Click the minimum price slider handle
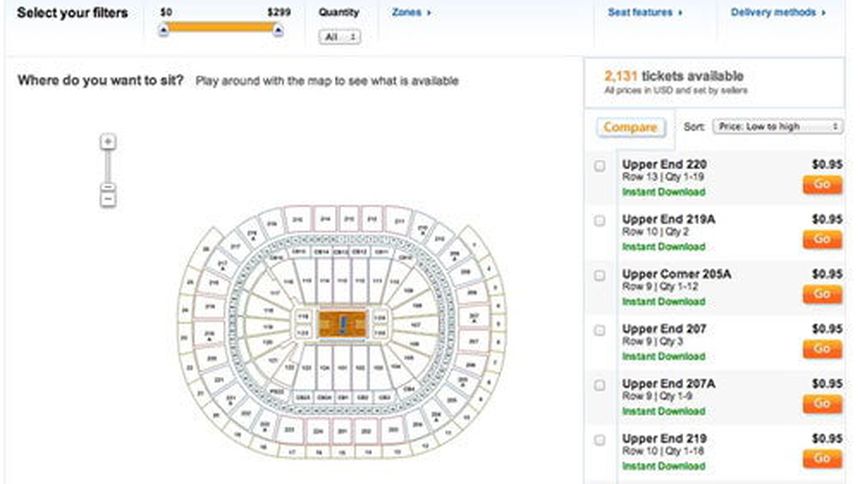The image size is (860, 484). click(x=164, y=31)
